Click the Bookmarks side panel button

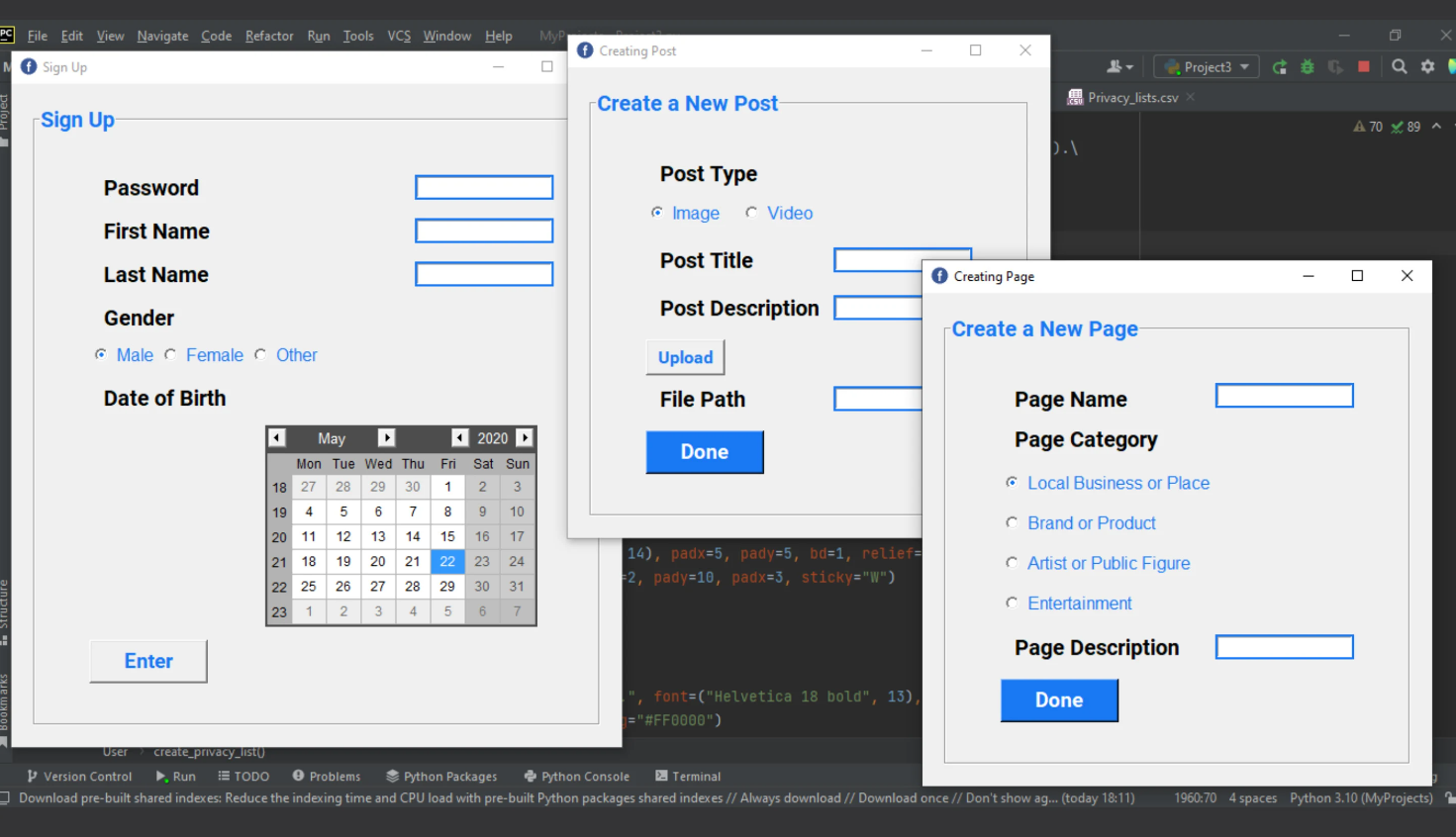click(x=4, y=708)
